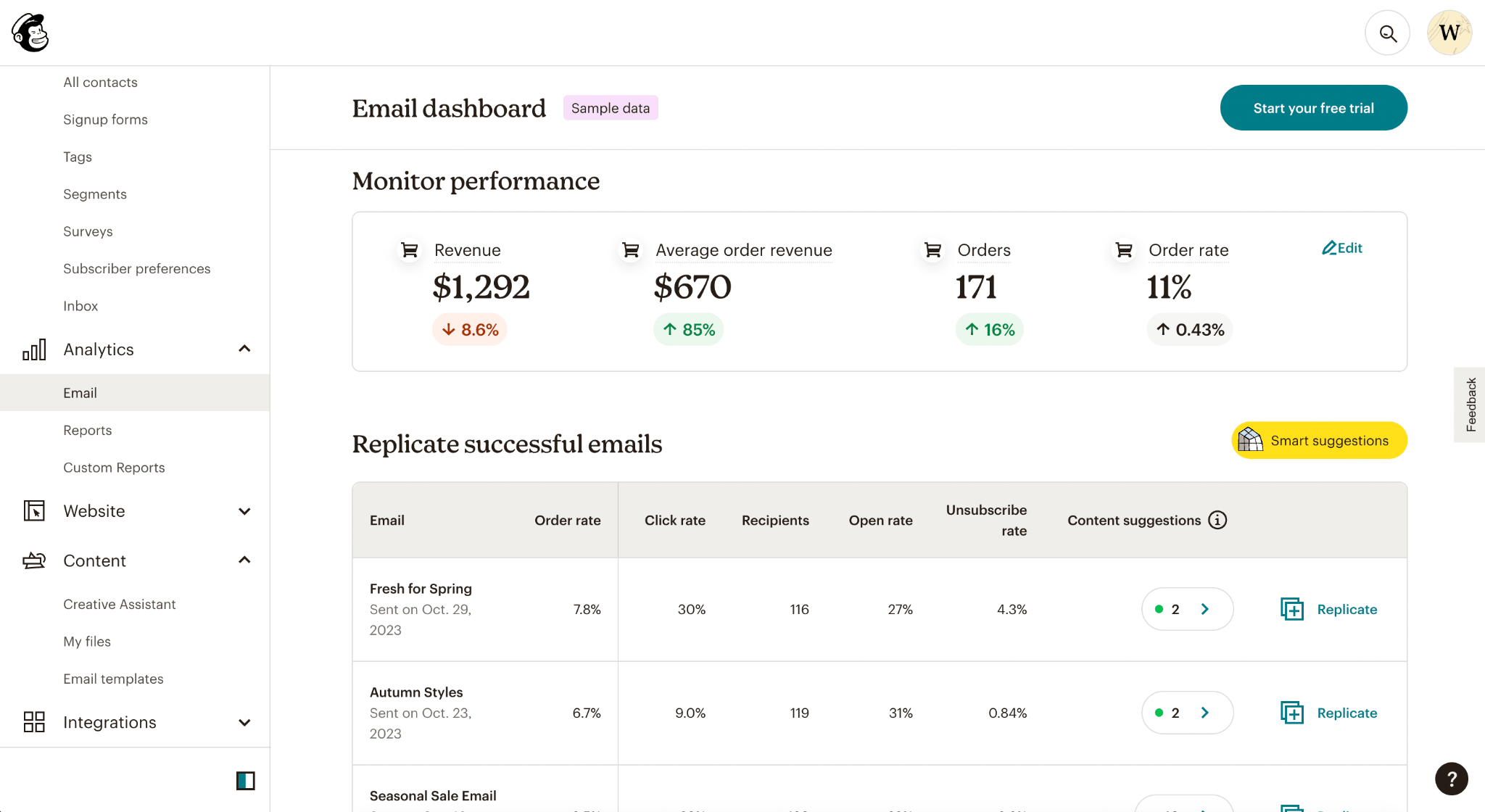This screenshot has height=812, width=1485.
Task: Open the Inbox item
Action: [80, 306]
